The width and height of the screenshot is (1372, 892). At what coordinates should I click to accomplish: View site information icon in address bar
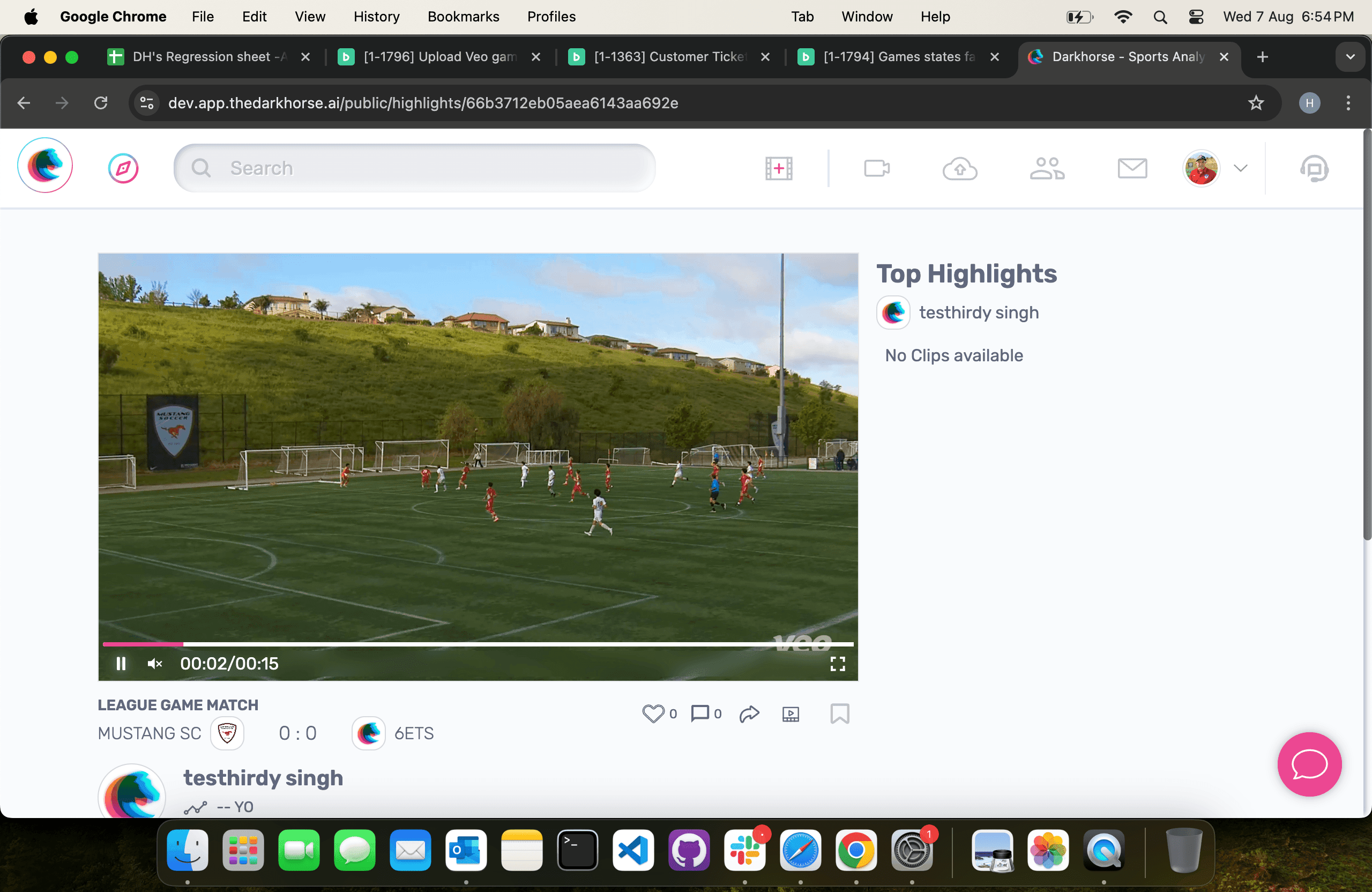click(x=147, y=103)
